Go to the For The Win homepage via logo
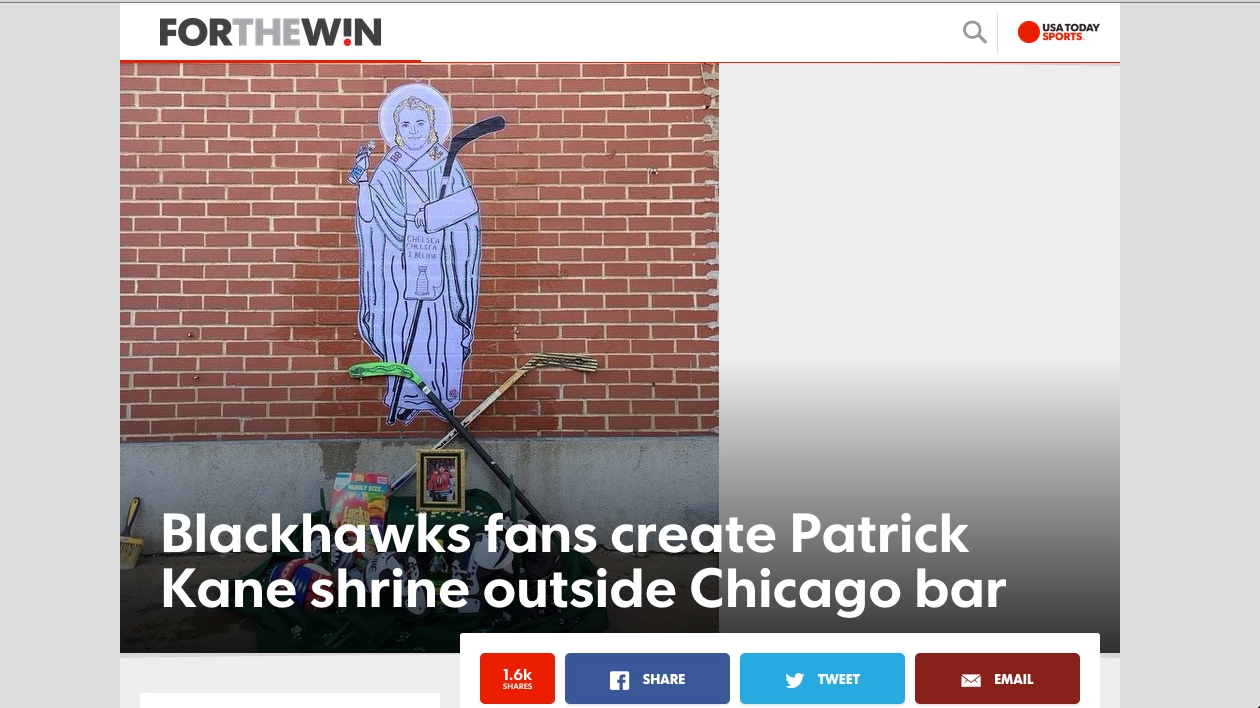This screenshot has height=708, width=1260. tap(270, 32)
